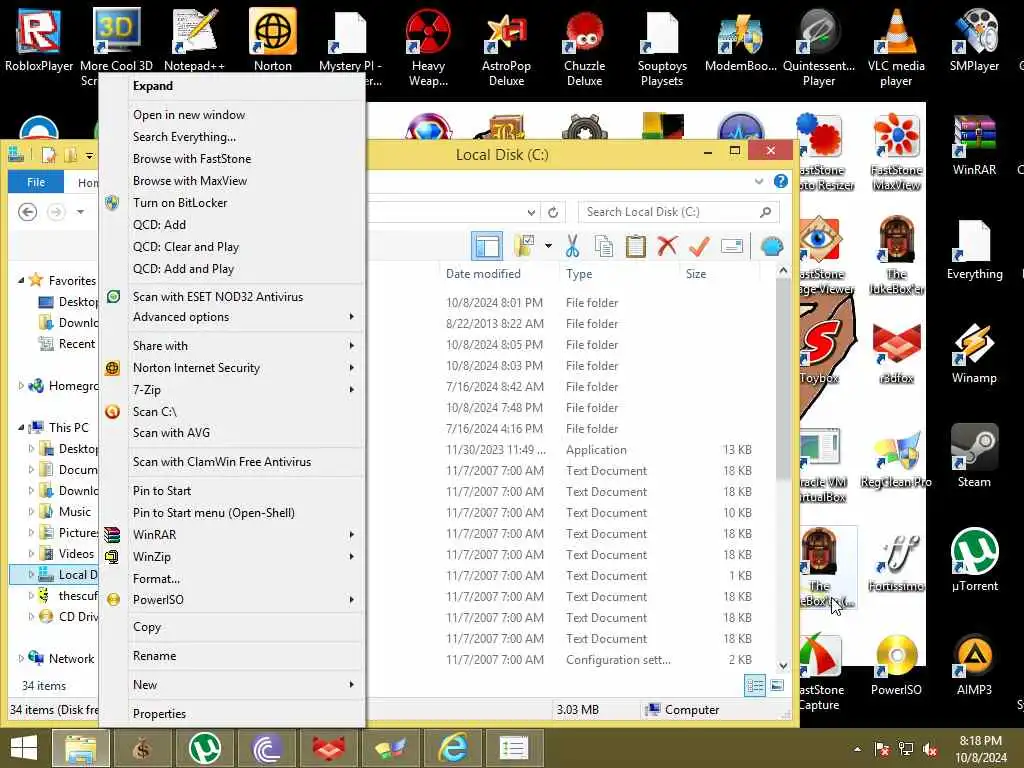Click the Forward navigation button
The width and height of the screenshot is (1024, 768).
pyautogui.click(x=56, y=212)
